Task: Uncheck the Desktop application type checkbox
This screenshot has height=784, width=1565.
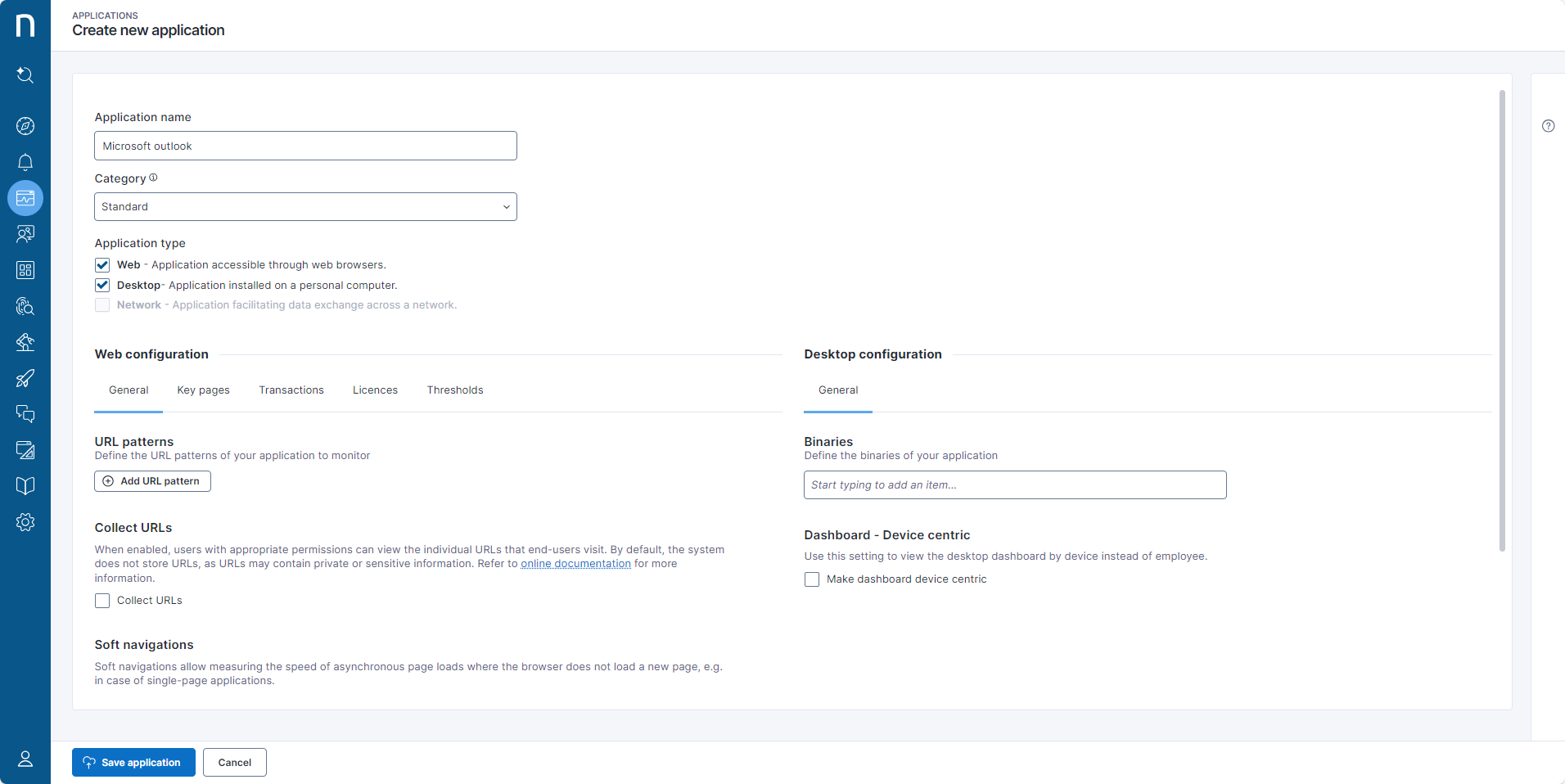Action: [x=102, y=286]
